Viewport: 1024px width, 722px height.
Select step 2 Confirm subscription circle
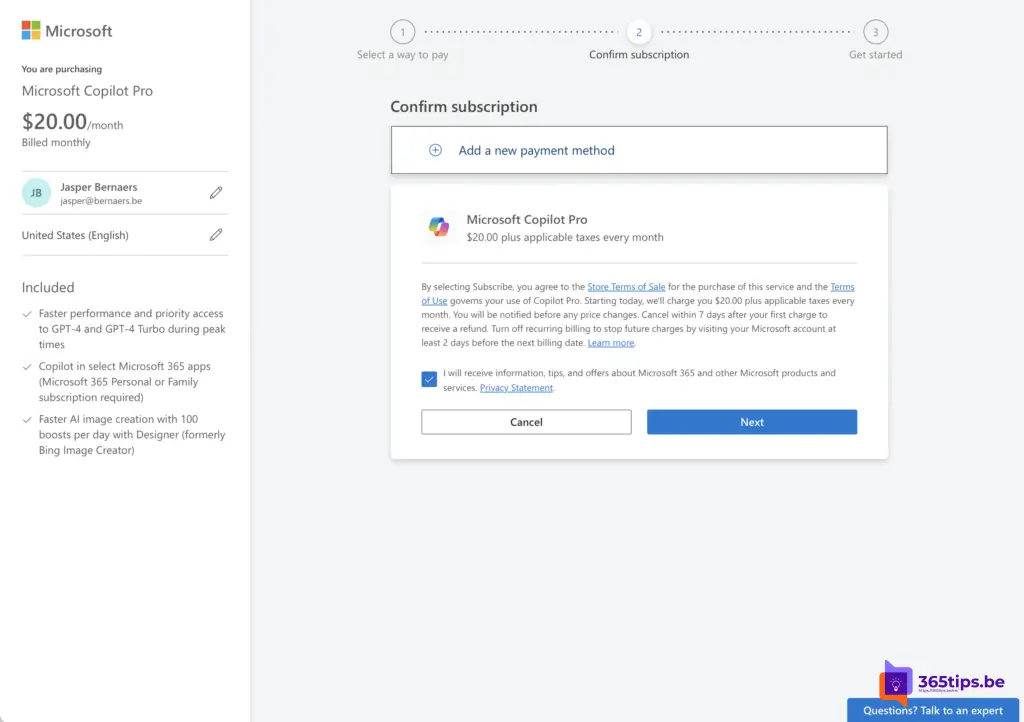639,32
